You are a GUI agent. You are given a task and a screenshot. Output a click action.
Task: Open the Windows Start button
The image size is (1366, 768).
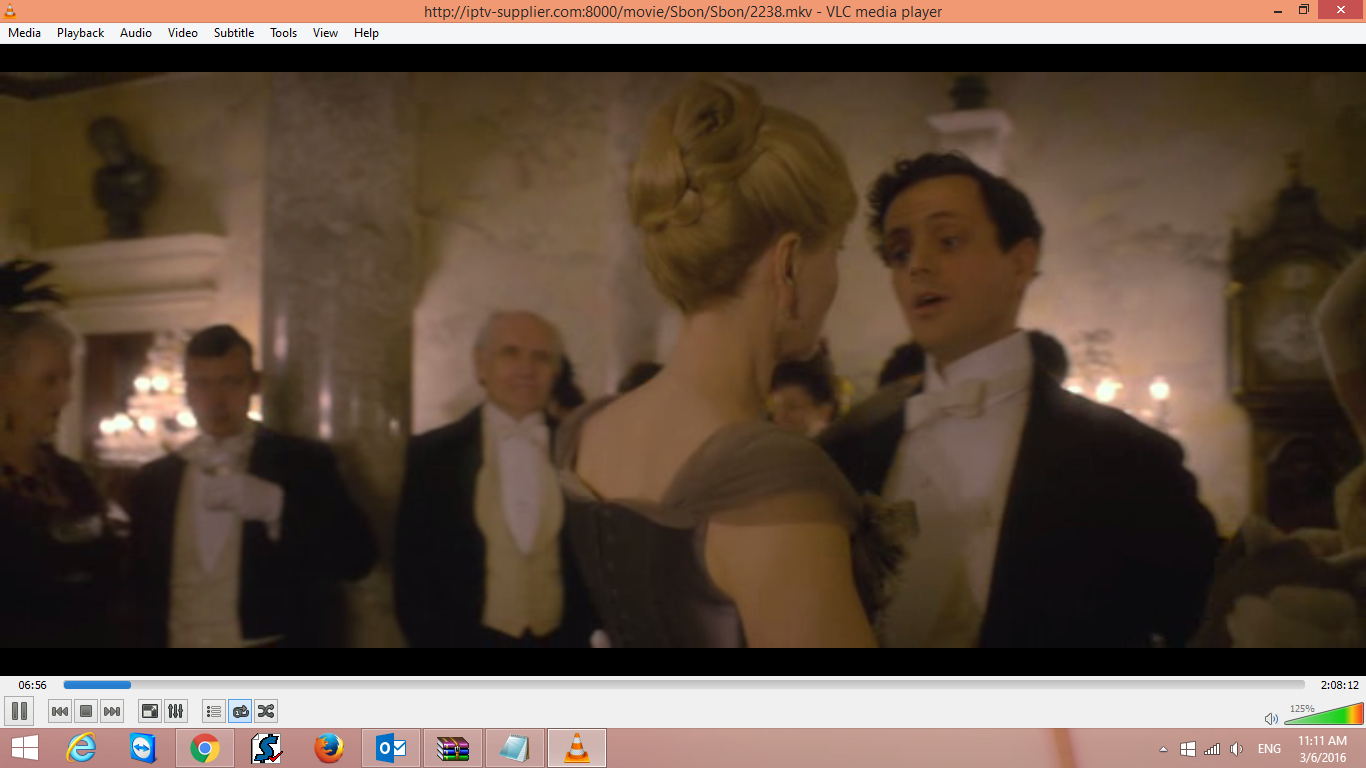tap(25, 748)
